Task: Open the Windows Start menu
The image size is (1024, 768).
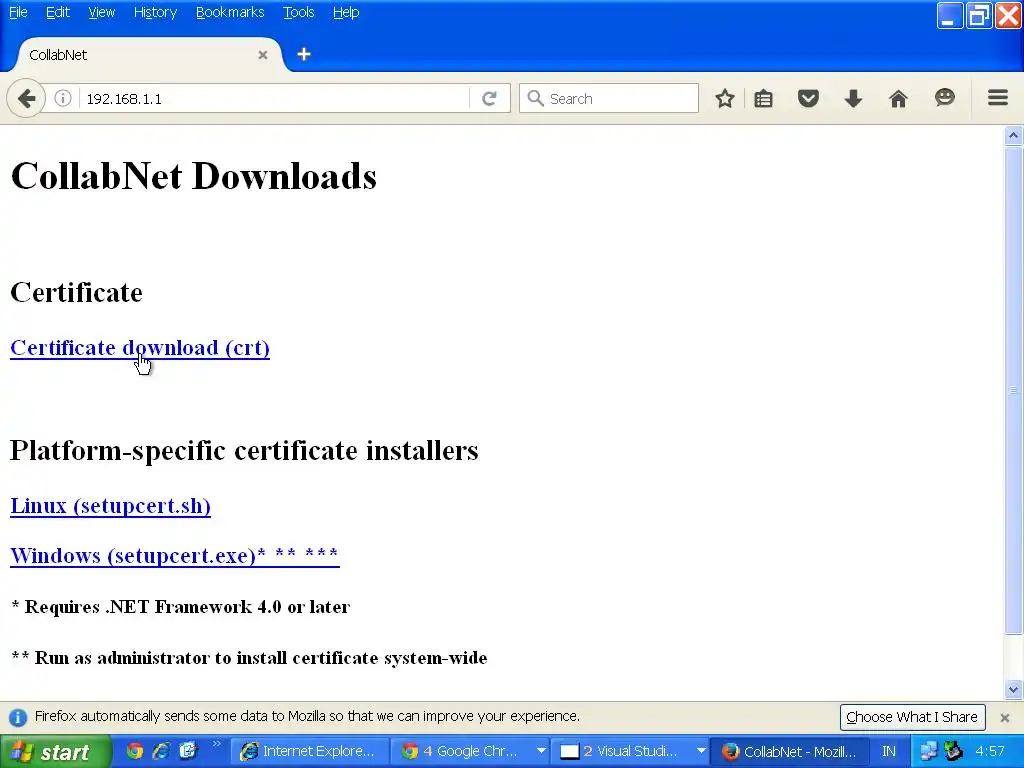Action: (55, 752)
